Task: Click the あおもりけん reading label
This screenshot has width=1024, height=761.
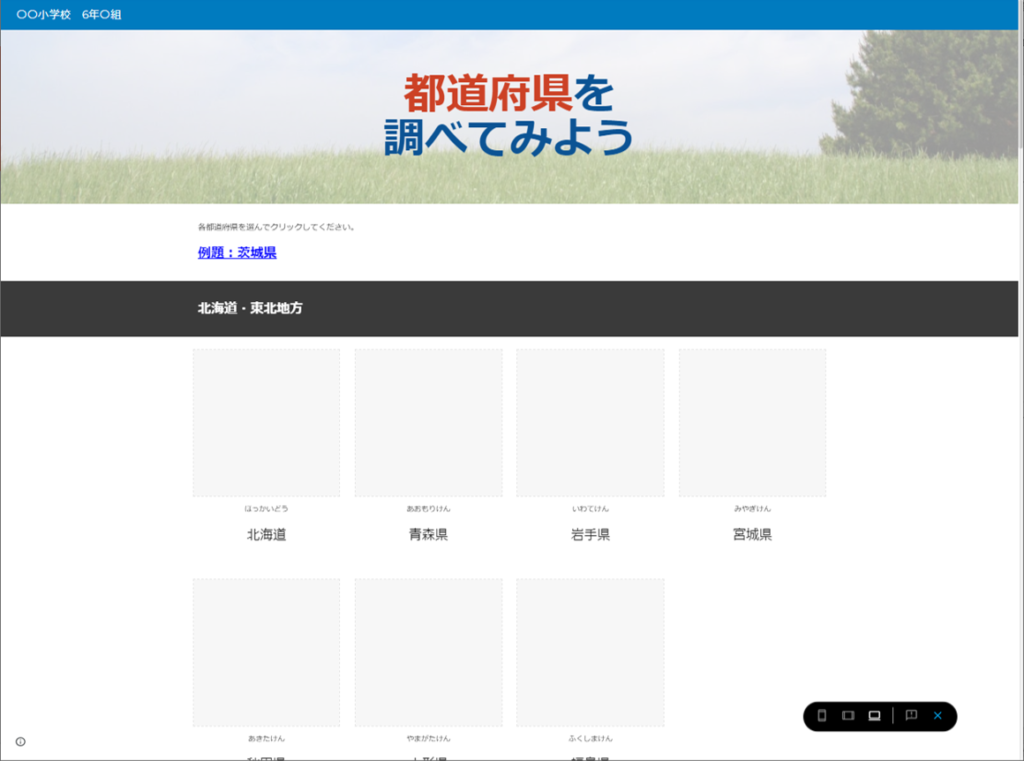Action: pyautogui.click(x=428, y=508)
